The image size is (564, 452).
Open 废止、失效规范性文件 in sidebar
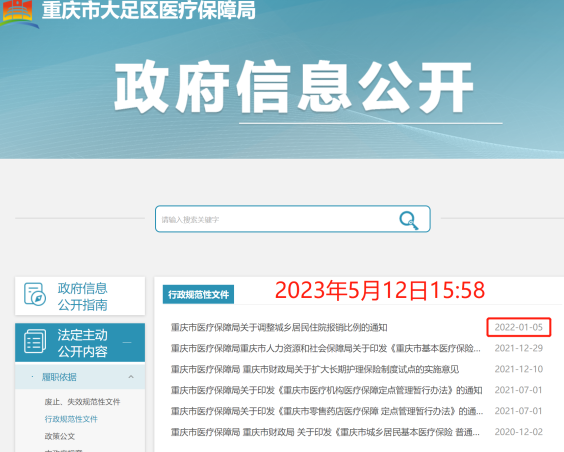pos(82,402)
